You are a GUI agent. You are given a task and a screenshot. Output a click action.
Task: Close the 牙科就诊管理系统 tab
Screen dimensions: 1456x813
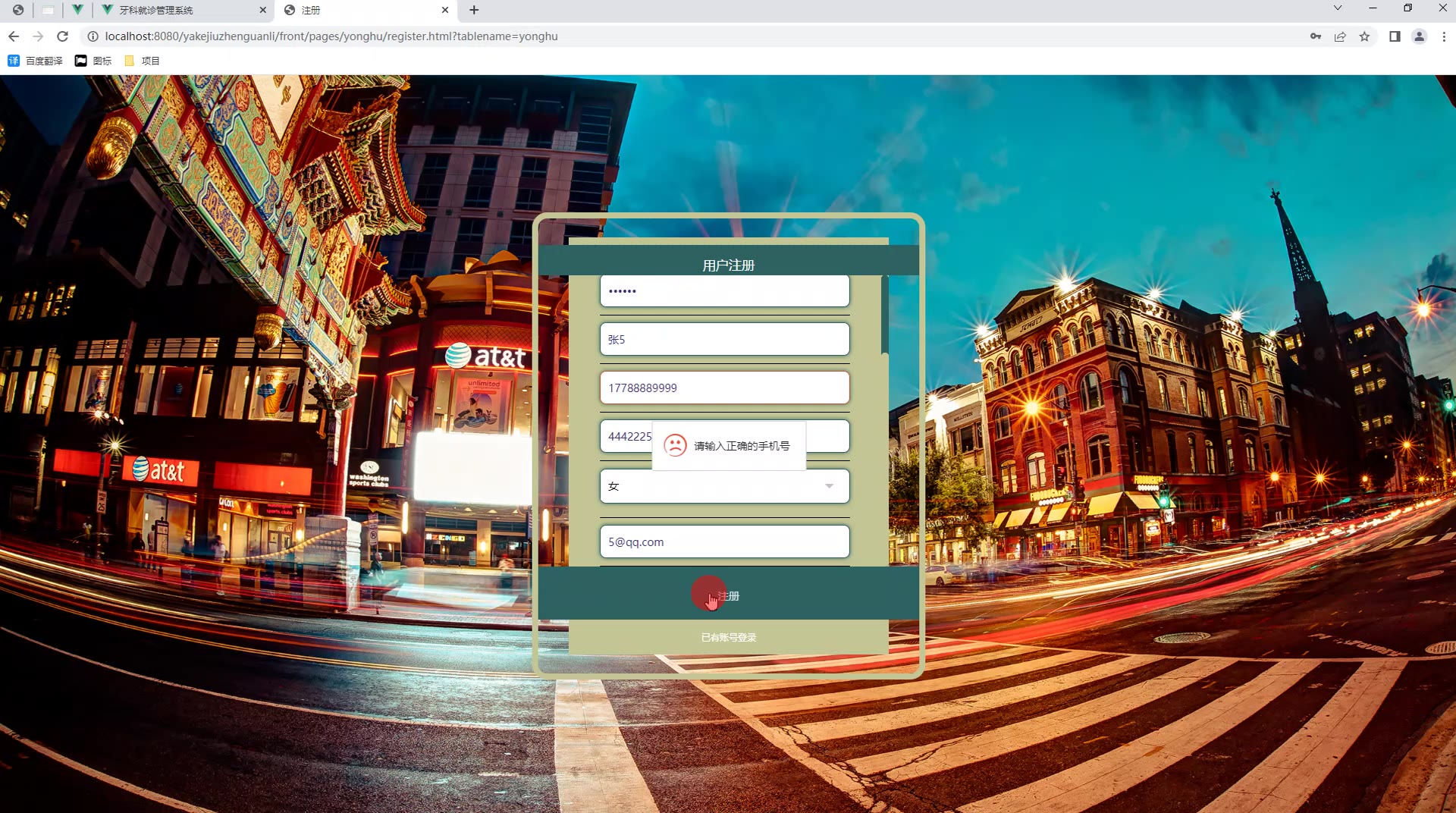tap(263, 10)
